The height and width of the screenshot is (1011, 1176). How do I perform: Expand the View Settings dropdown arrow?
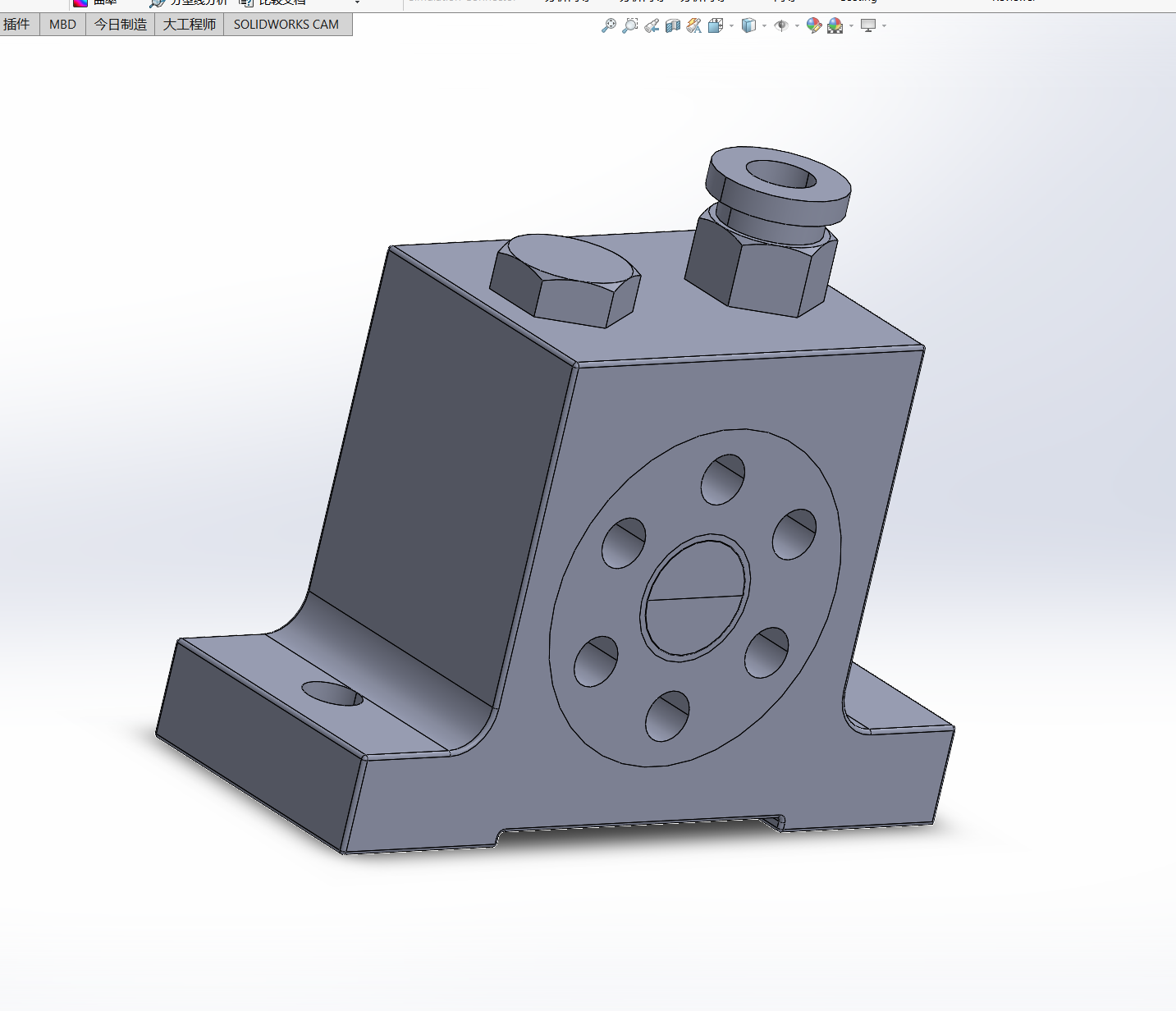tap(884, 26)
